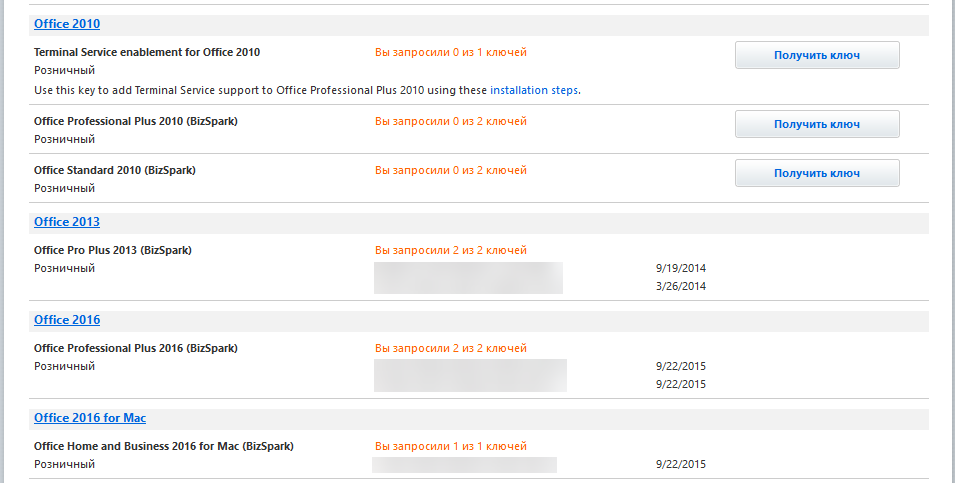Click the 'Вы запросили 1 из 1 ключей' status

tap(450, 446)
